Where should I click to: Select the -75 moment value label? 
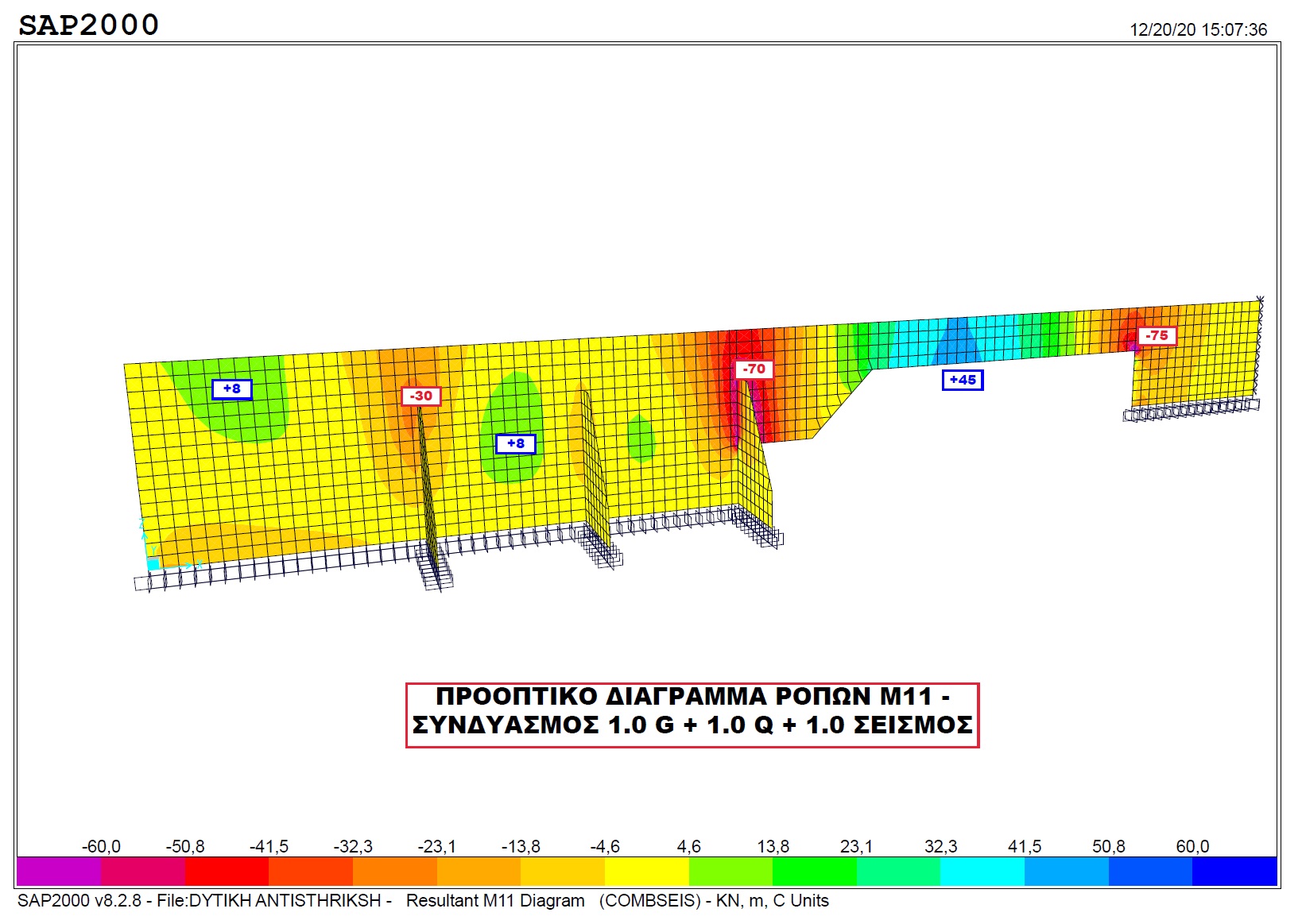coord(1157,335)
